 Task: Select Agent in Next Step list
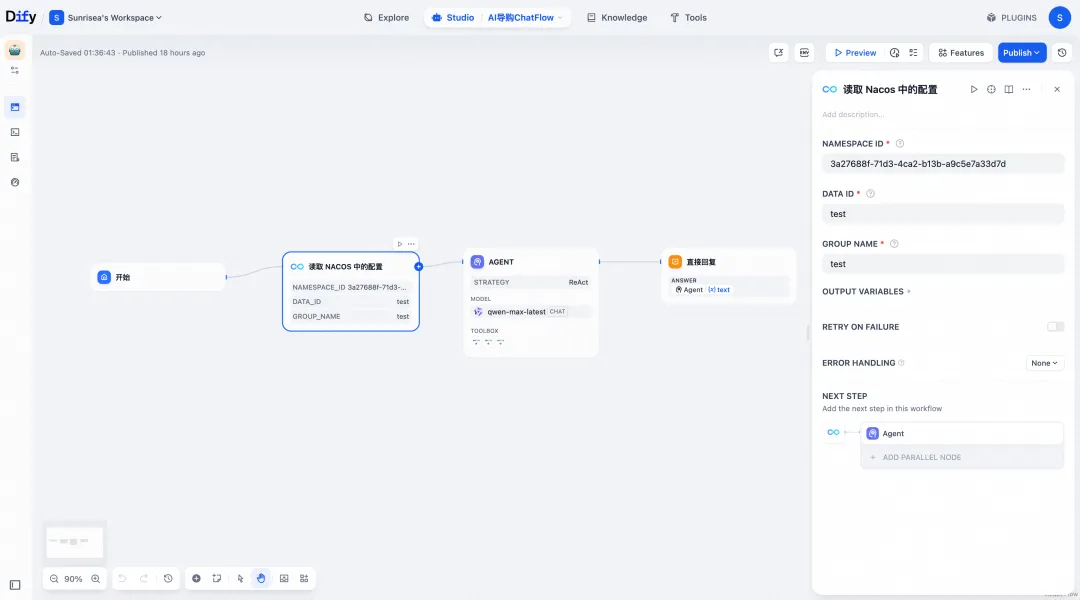point(963,433)
